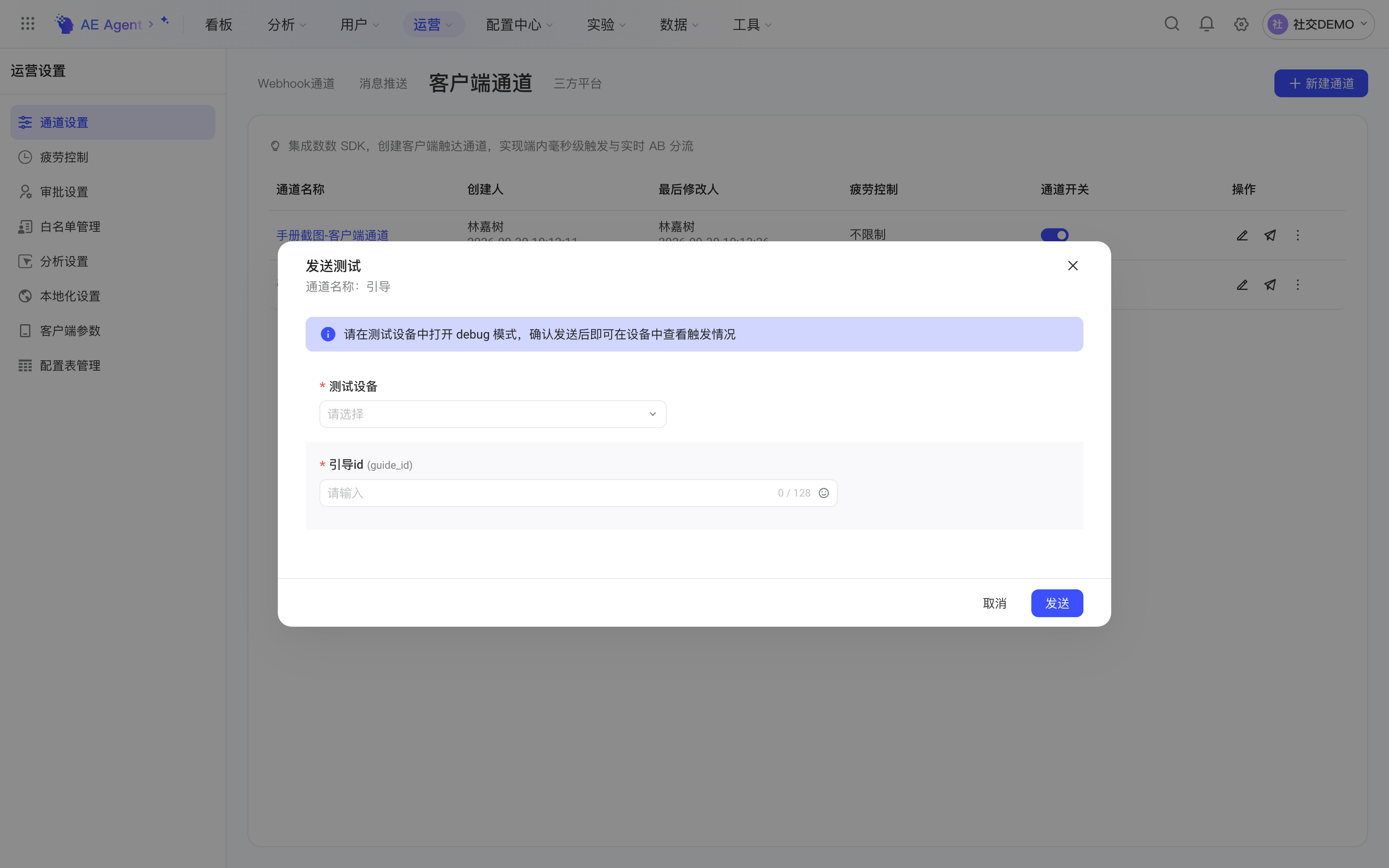Expand the 工具 menu
Screen dimensions: 1389x868
coord(752,25)
